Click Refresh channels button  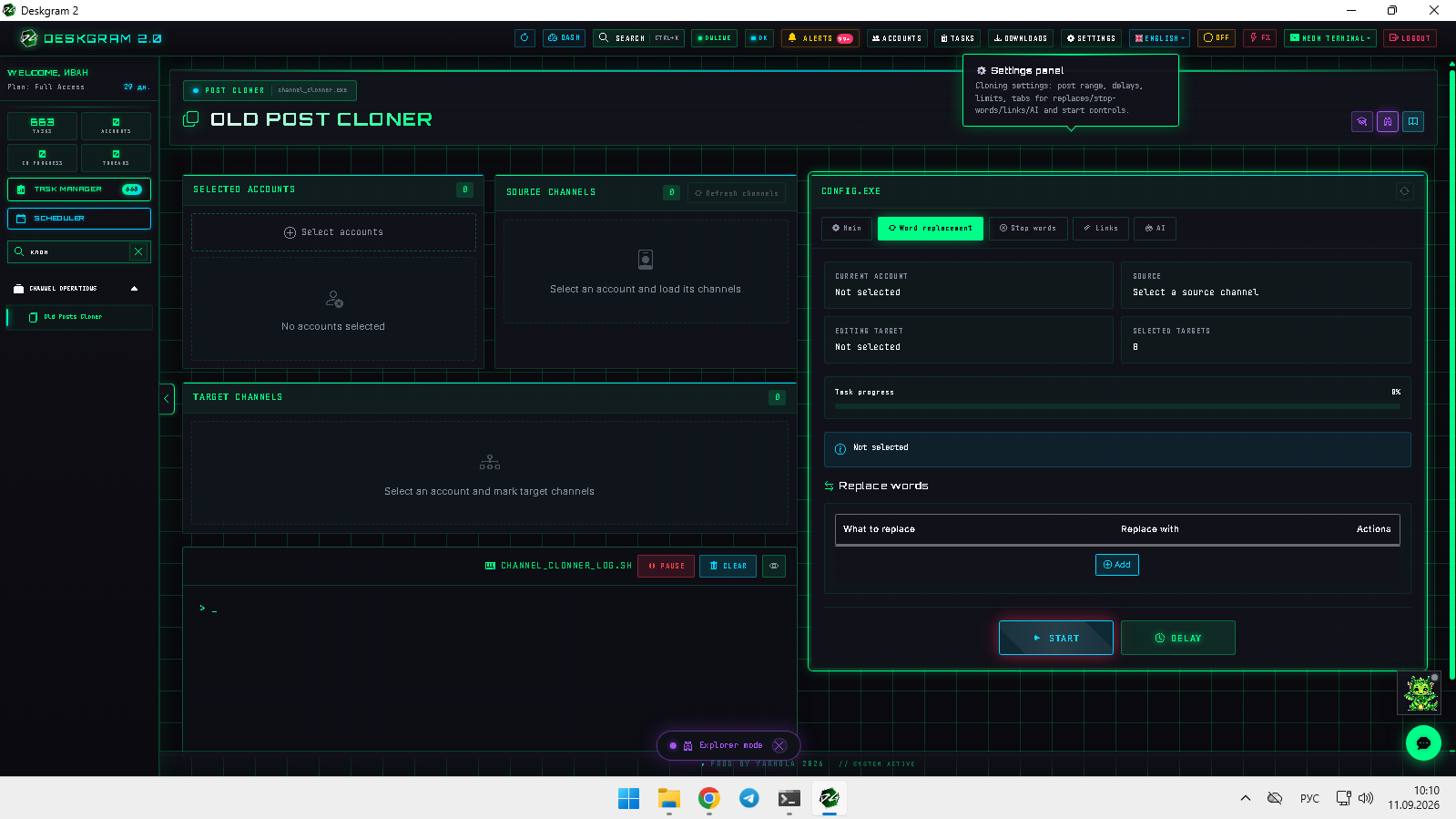737,193
